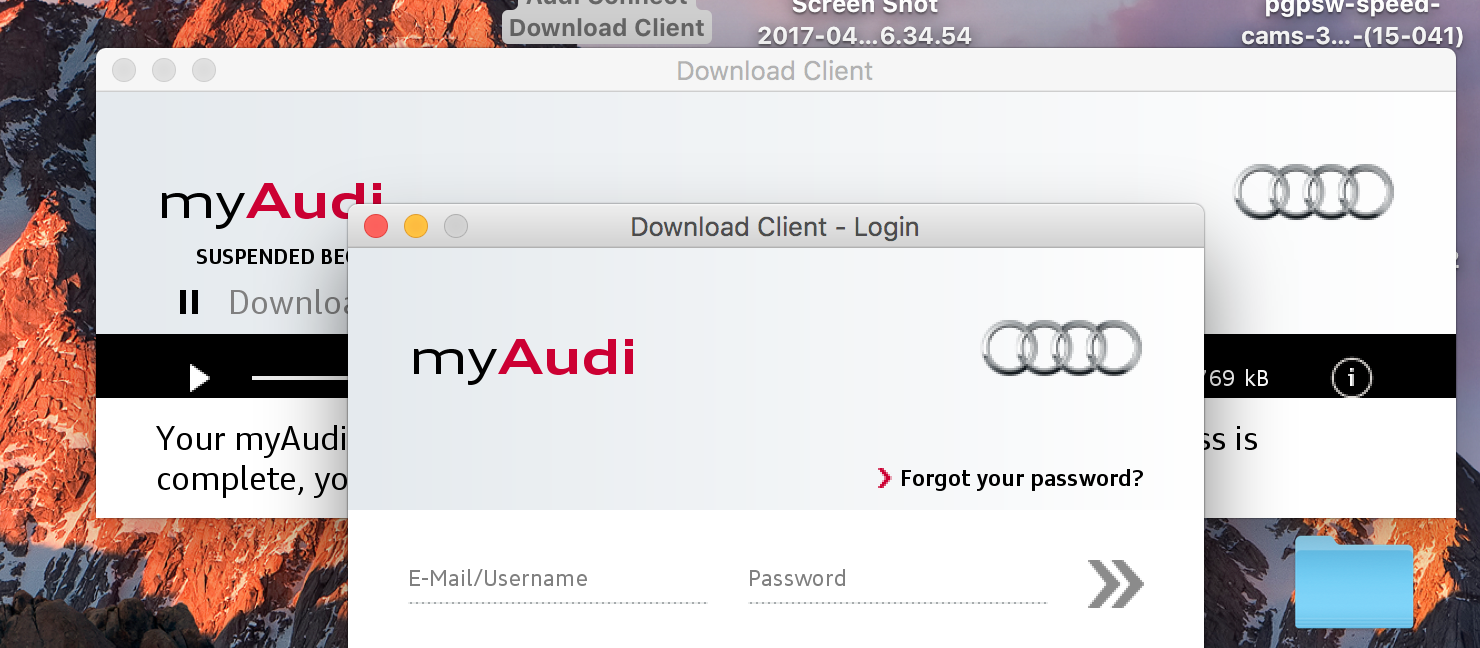Click the myAudi logo in the login dialog
The height and width of the screenshot is (648, 1480).
coord(524,360)
